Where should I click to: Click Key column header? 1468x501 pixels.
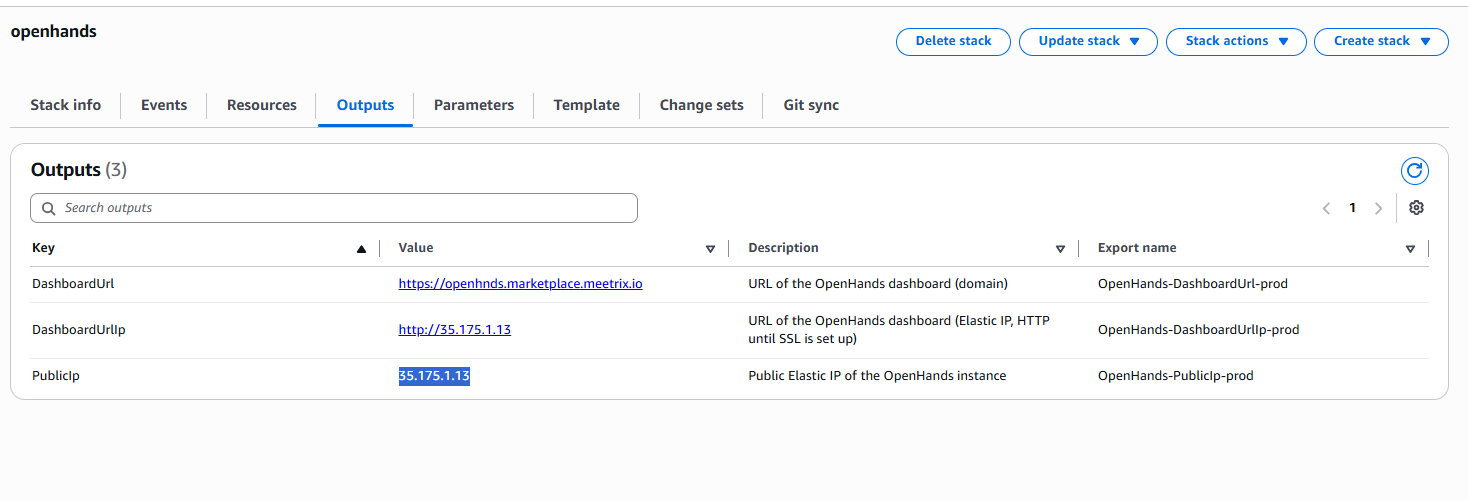43,248
